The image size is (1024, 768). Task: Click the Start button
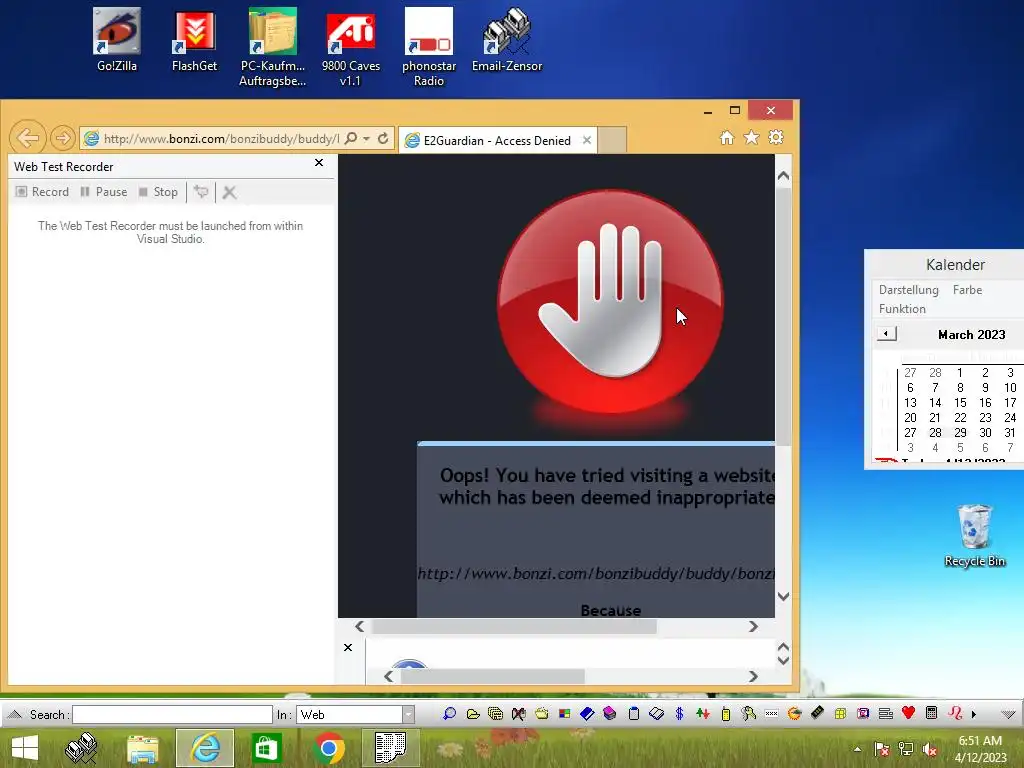click(x=25, y=748)
